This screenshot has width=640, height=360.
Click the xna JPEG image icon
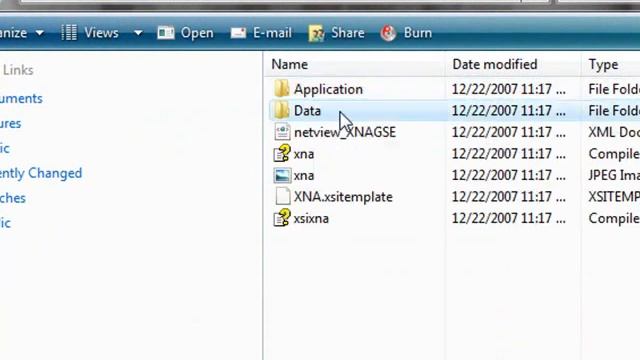point(282,176)
